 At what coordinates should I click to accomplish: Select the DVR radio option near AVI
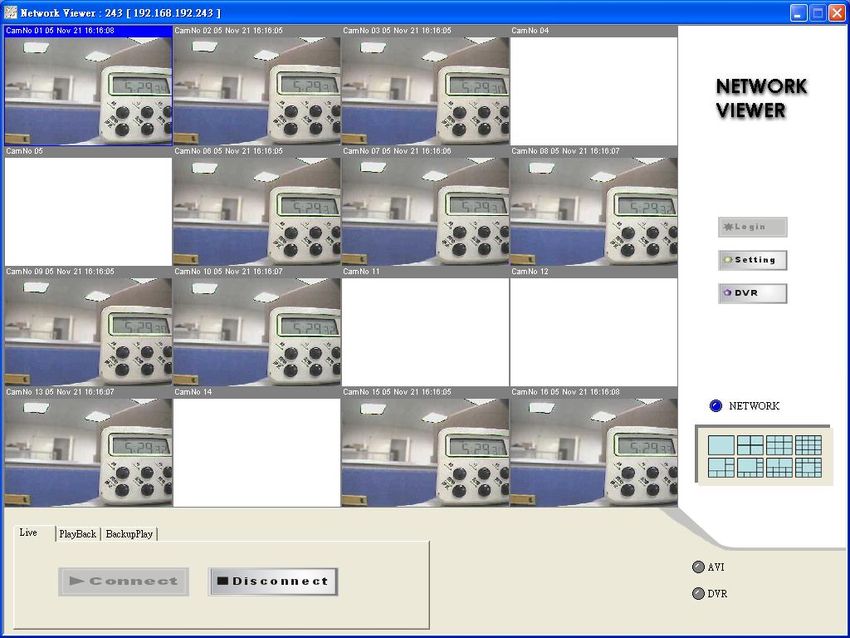[698, 593]
